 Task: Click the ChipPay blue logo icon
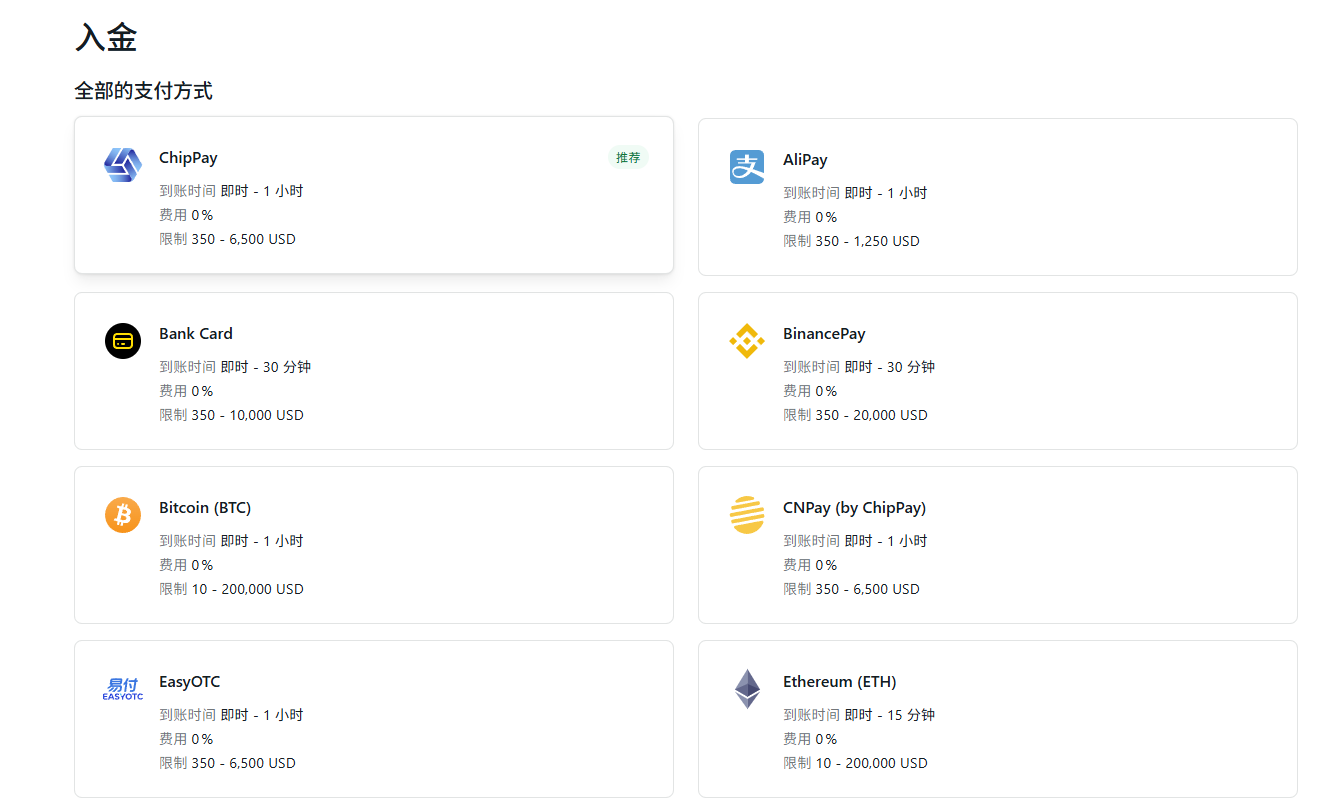(123, 164)
